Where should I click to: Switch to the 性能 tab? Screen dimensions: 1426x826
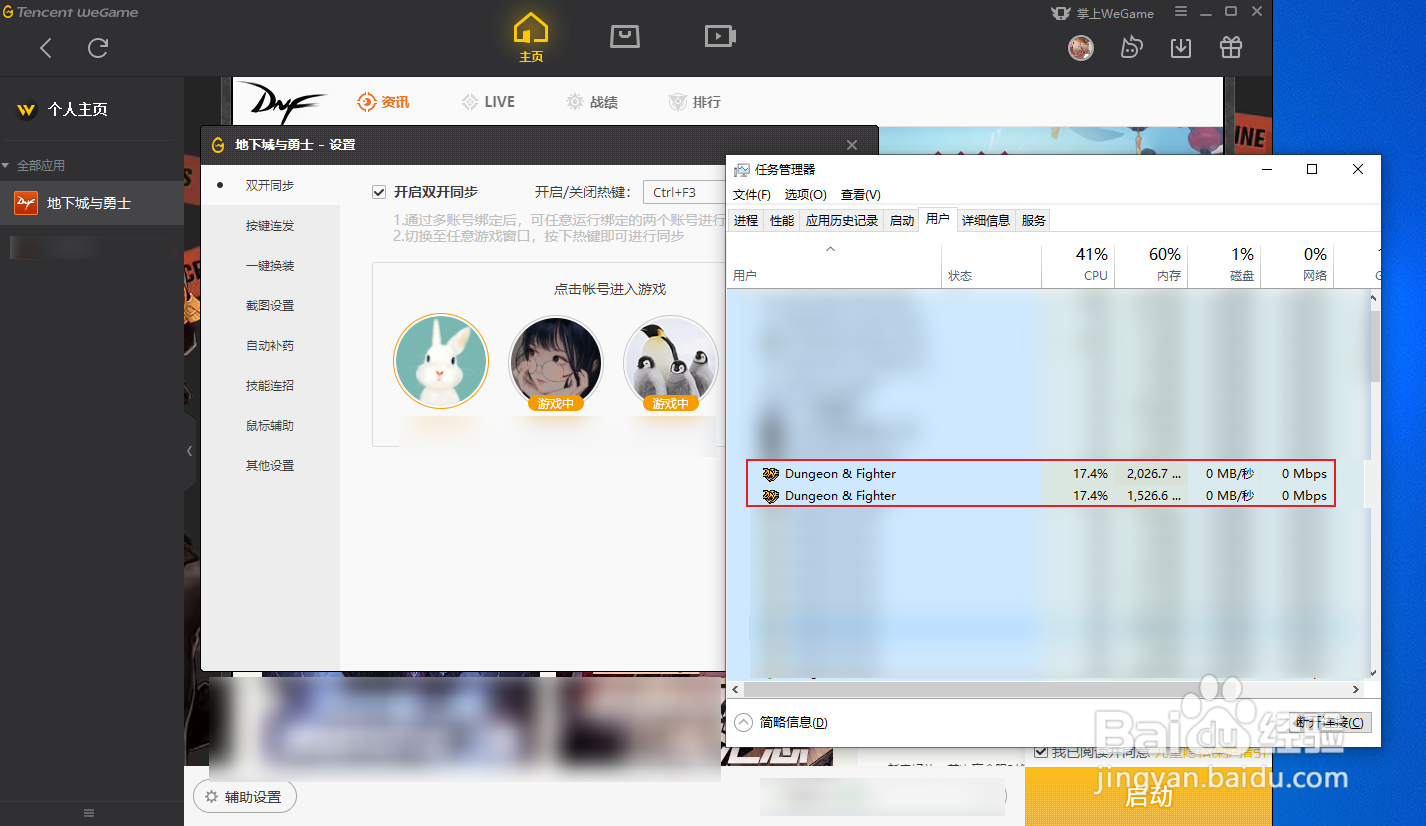(782, 221)
